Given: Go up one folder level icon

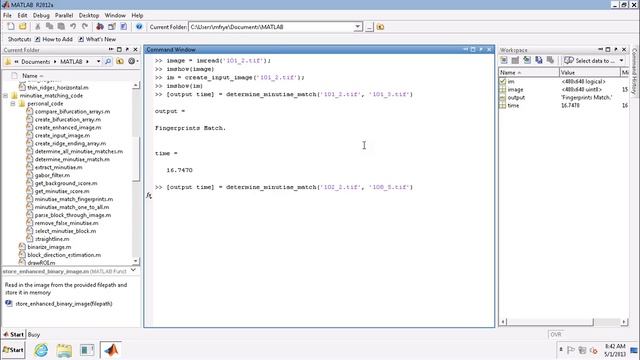Looking at the screenshot, I should click(x=380, y=27).
